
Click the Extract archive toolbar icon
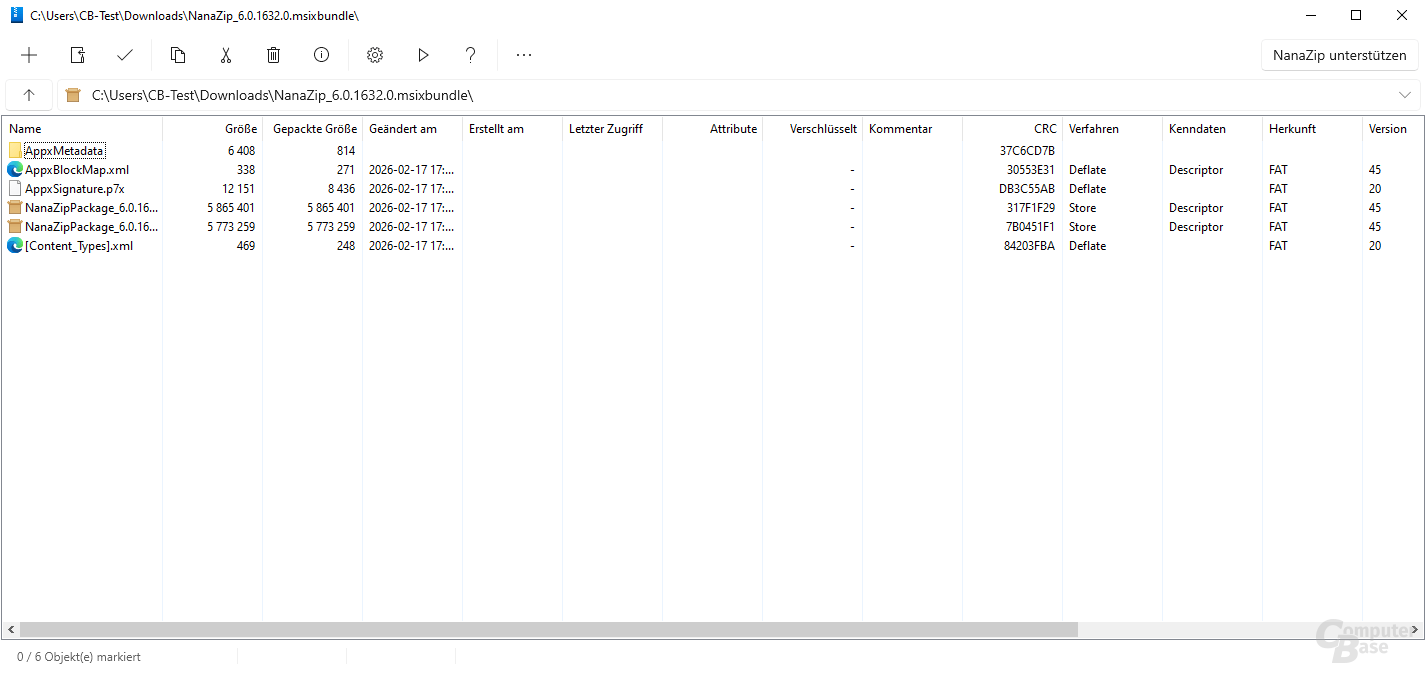click(77, 55)
